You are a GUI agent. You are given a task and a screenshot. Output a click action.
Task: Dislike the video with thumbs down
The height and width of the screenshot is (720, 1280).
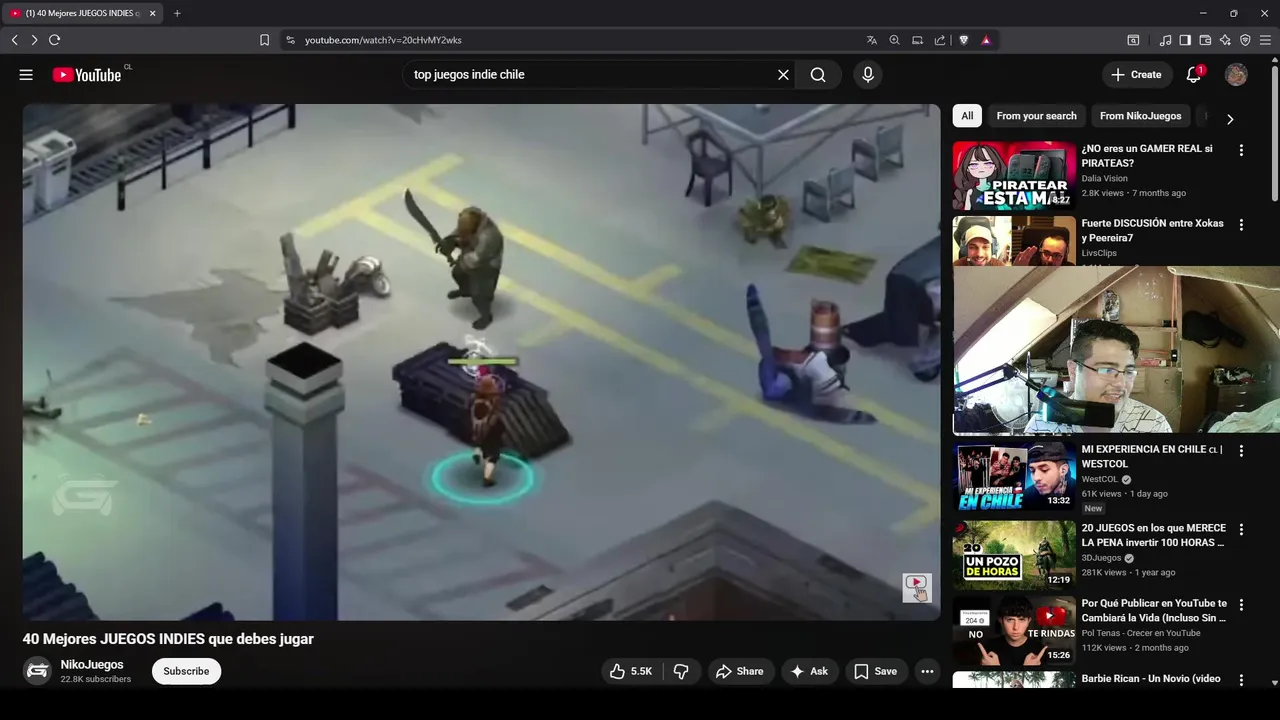click(681, 672)
